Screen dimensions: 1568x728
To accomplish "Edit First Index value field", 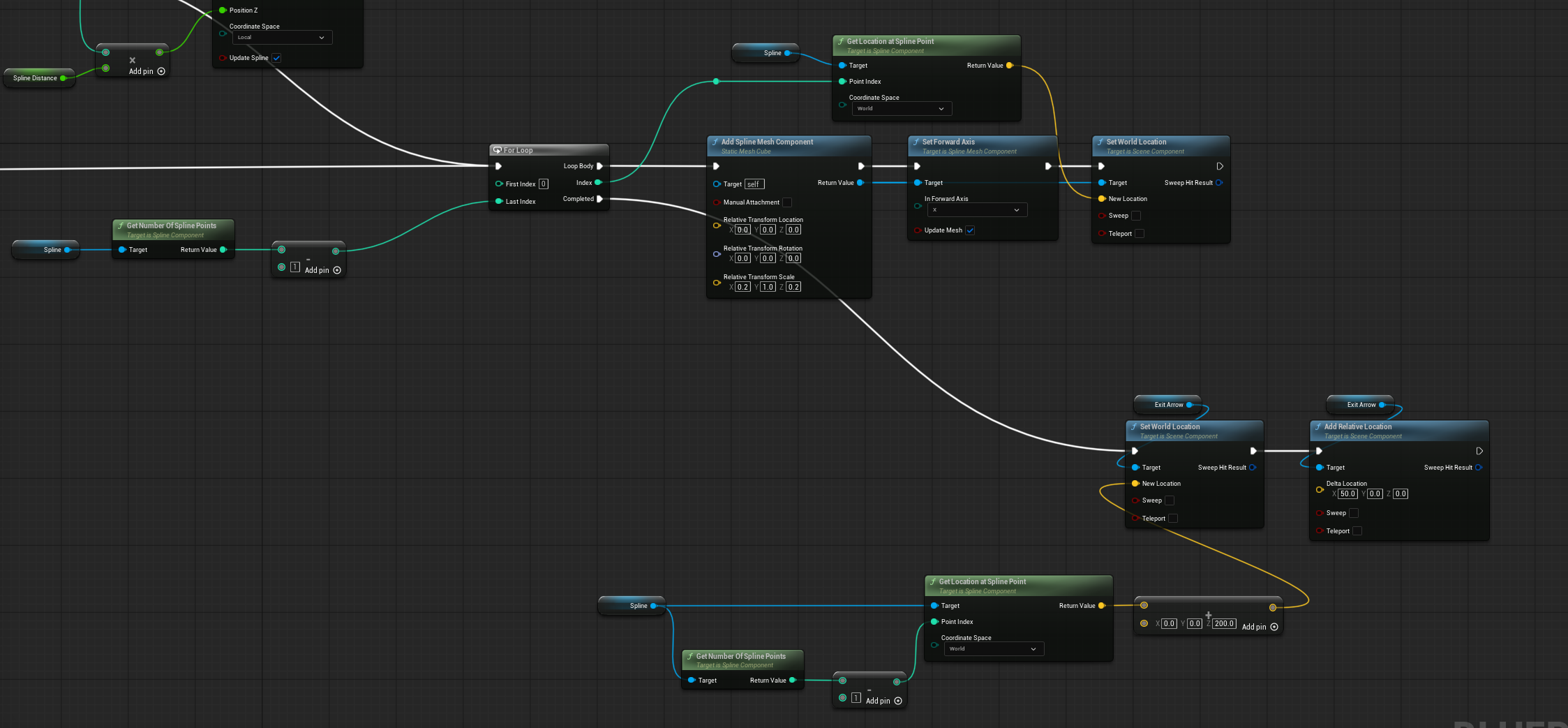I will [x=544, y=184].
